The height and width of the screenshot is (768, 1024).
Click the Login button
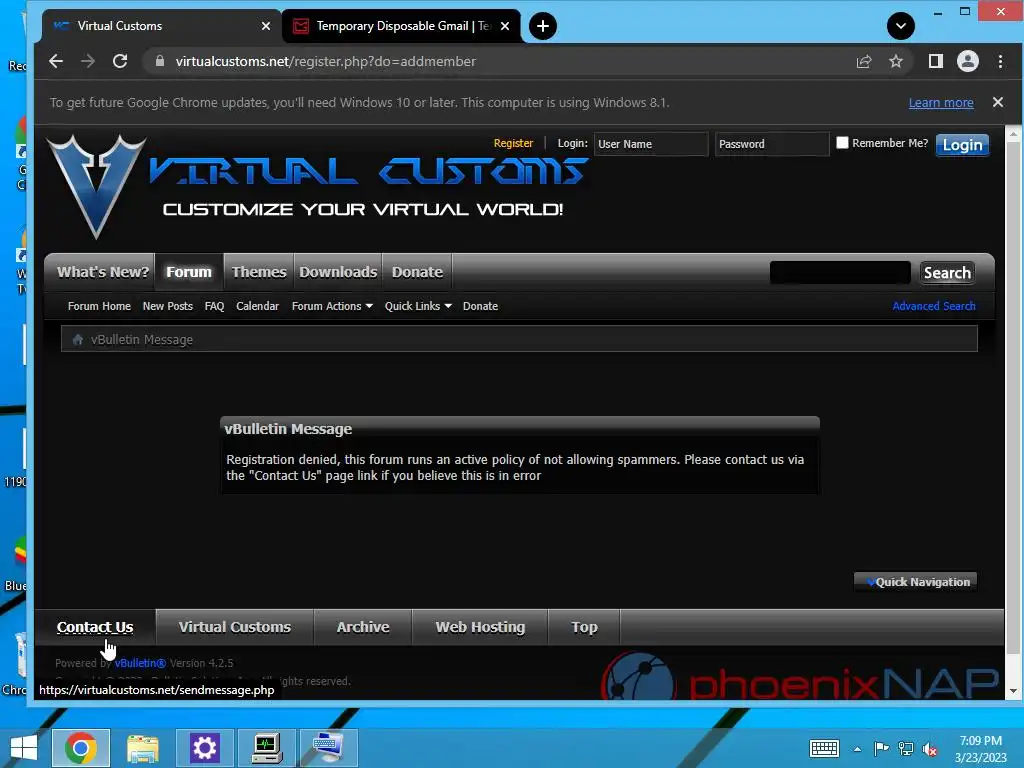click(x=962, y=145)
